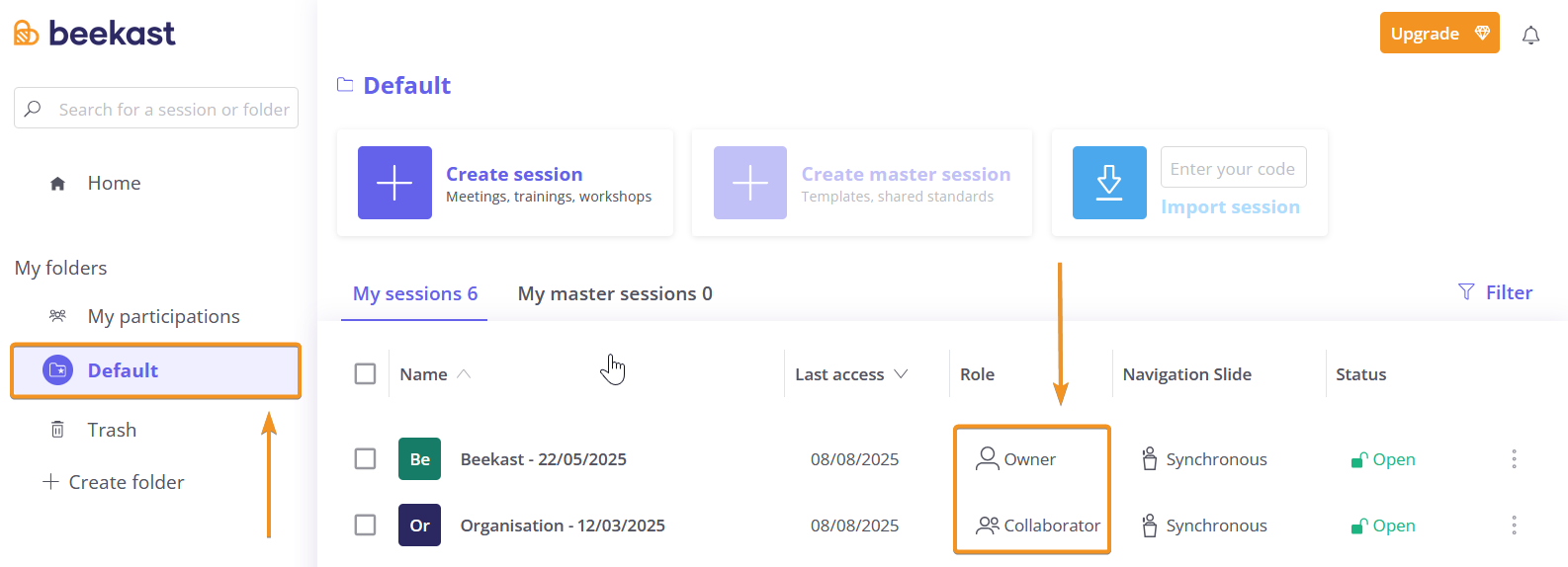Open session Organisation - 12/03/2025

coord(563,526)
